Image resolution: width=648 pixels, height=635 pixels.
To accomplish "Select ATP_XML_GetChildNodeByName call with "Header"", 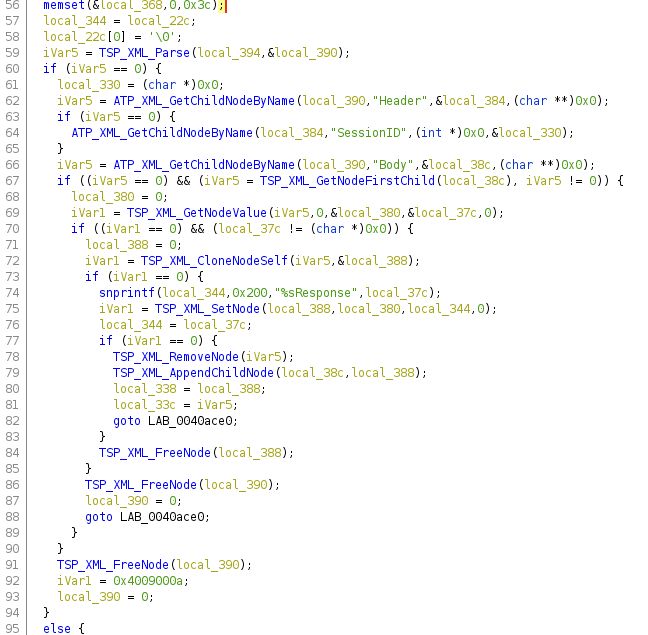I will [x=204, y=100].
